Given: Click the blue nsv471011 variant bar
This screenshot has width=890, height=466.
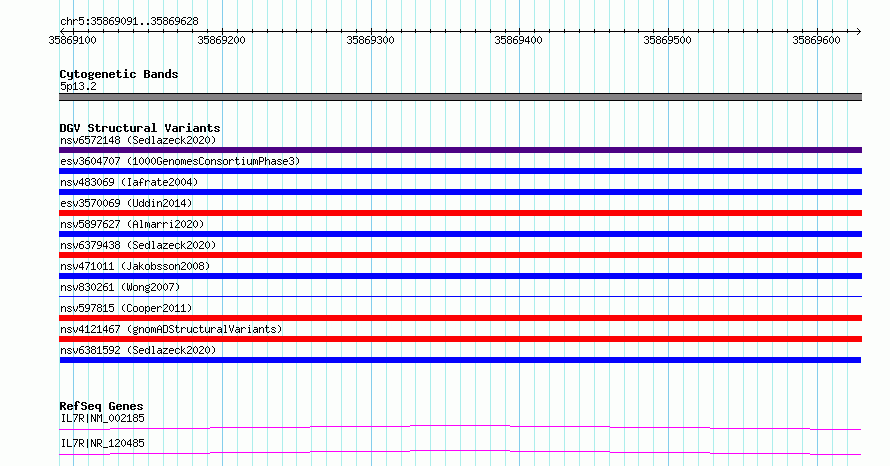Looking at the screenshot, I should [460, 276].
